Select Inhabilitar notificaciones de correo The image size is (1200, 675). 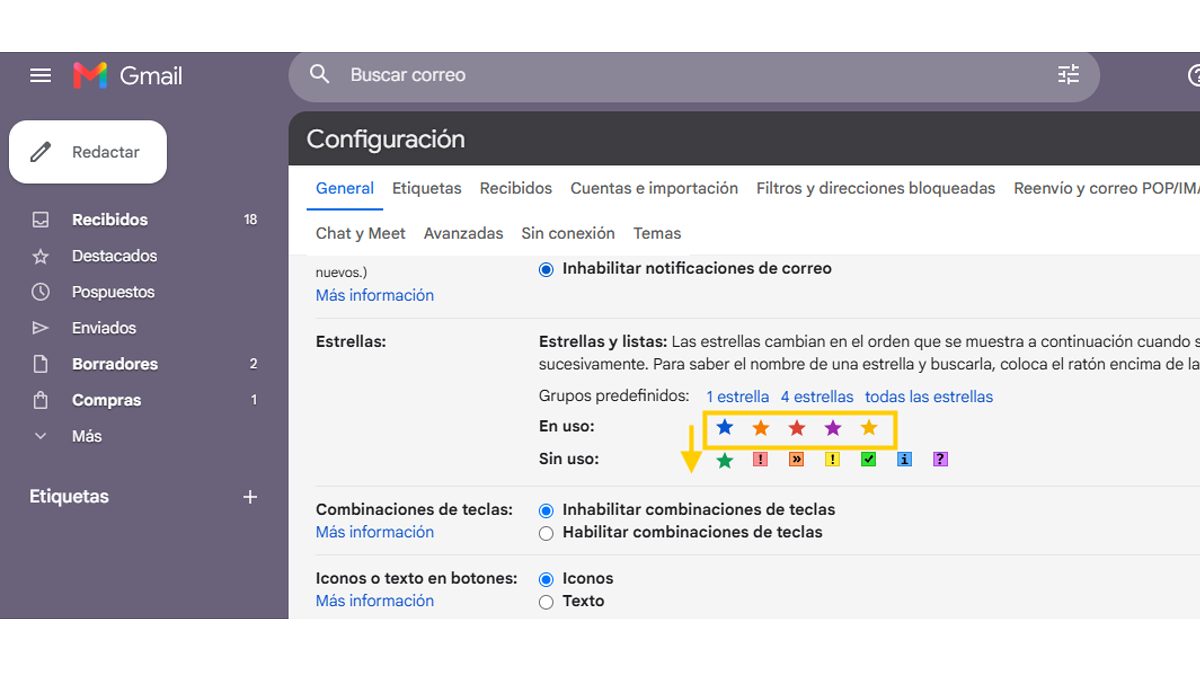point(546,269)
